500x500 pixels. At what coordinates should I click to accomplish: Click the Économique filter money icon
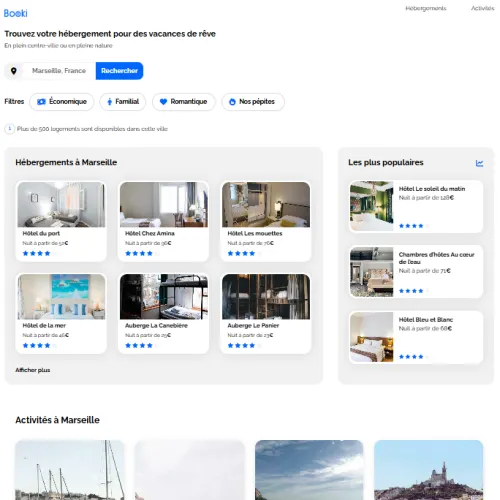click(41, 102)
